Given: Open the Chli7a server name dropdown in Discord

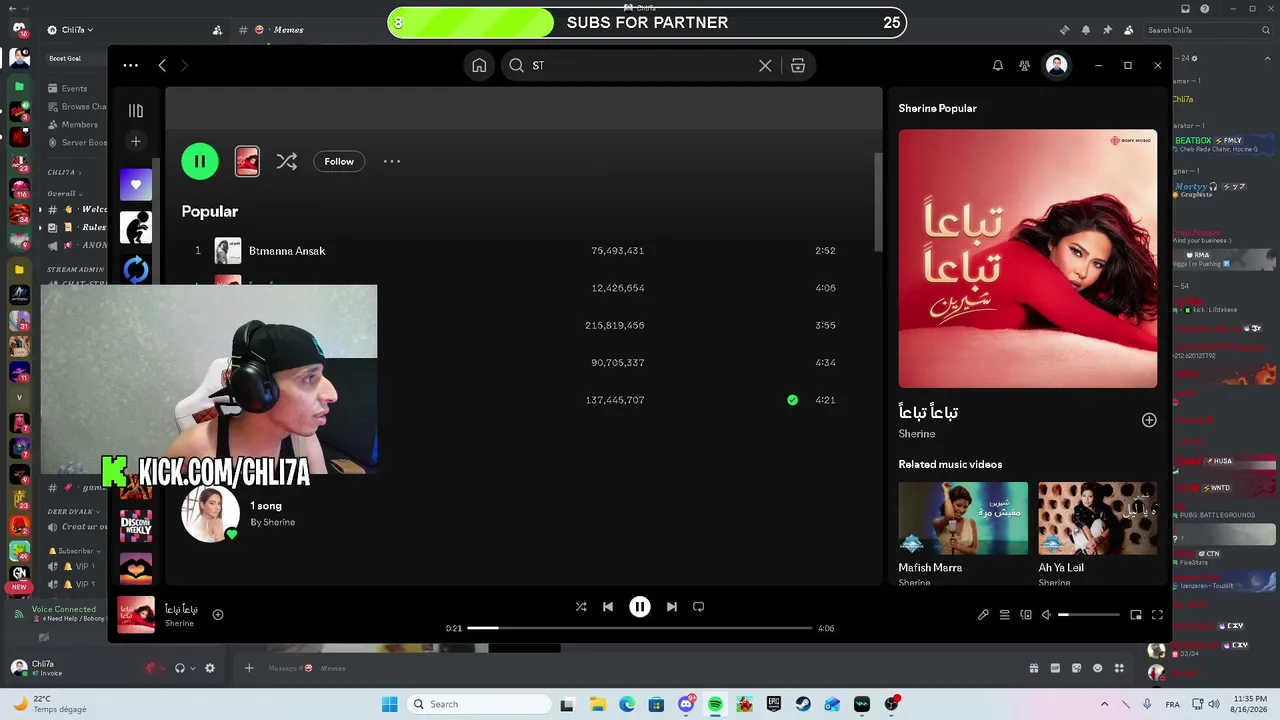Looking at the screenshot, I should click(x=72, y=30).
